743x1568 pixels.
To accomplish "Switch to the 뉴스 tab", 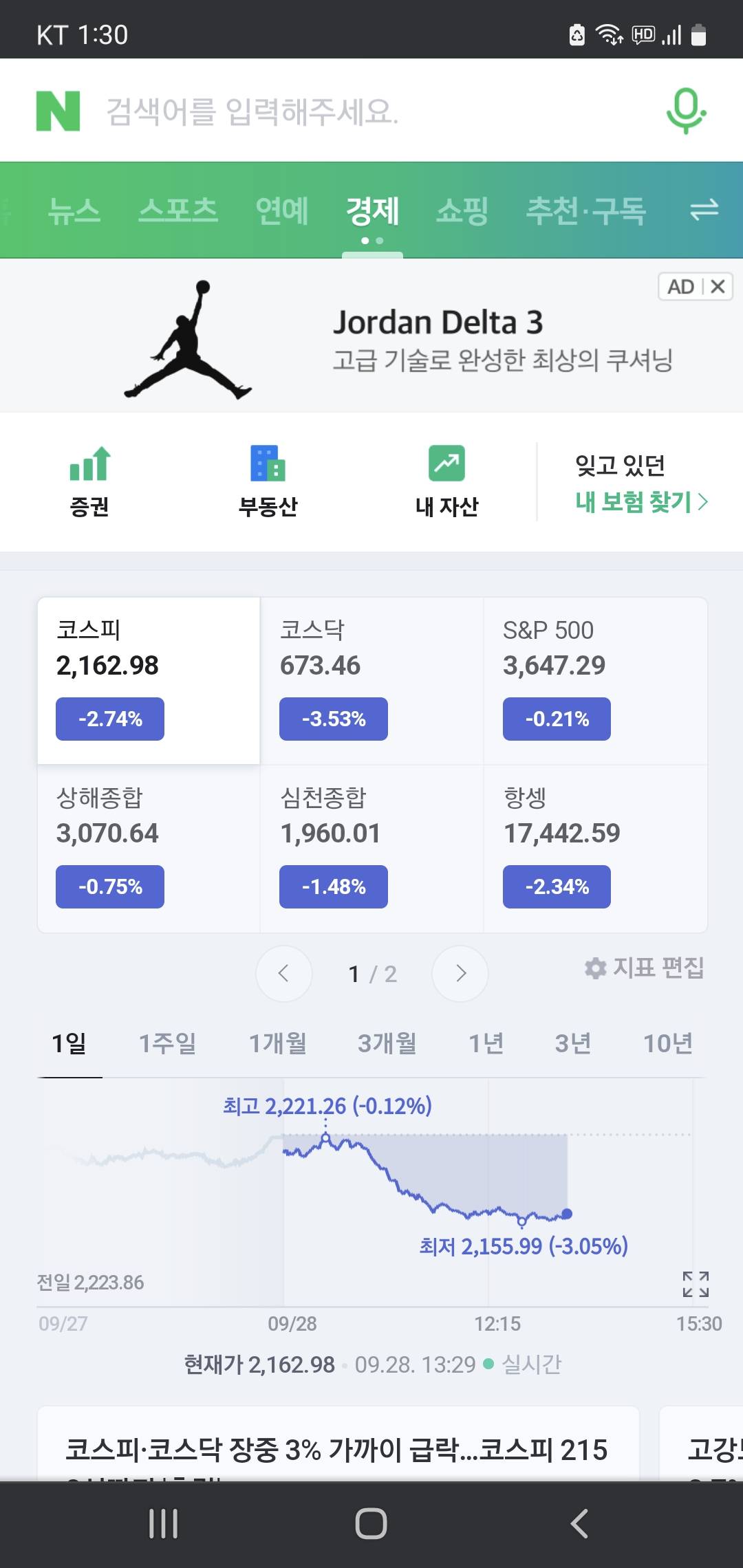I will pos(74,210).
